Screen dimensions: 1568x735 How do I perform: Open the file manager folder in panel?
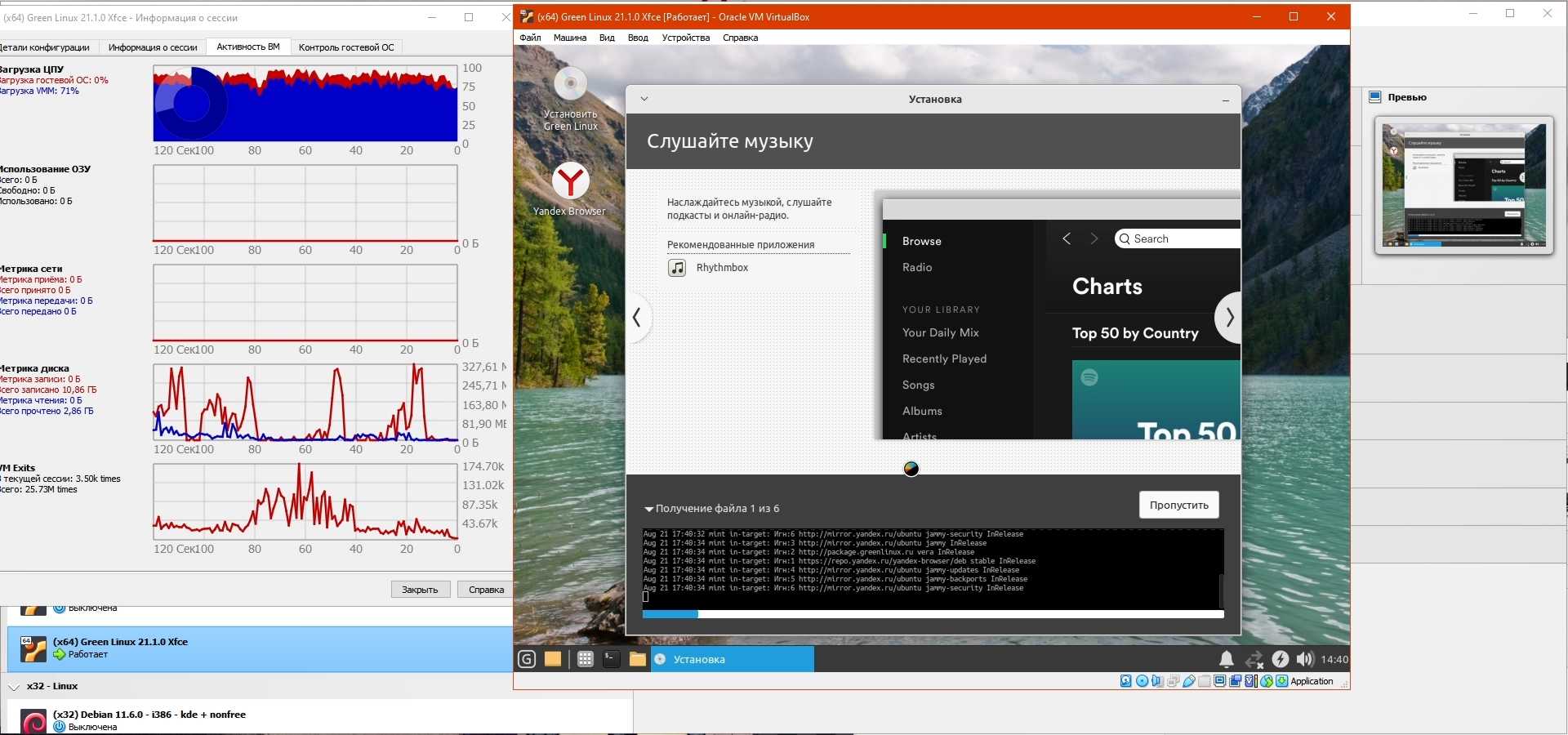[638, 659]
